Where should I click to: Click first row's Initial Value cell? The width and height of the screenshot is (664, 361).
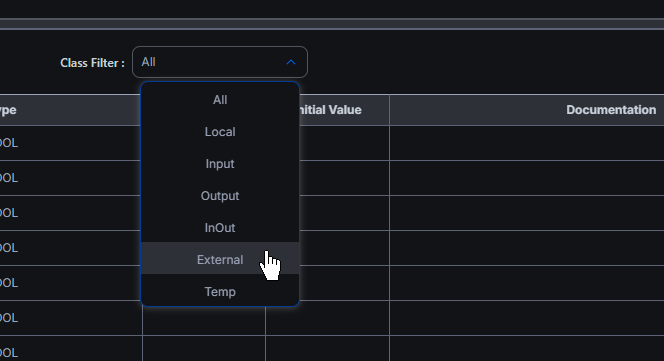[x=344, y=143]
